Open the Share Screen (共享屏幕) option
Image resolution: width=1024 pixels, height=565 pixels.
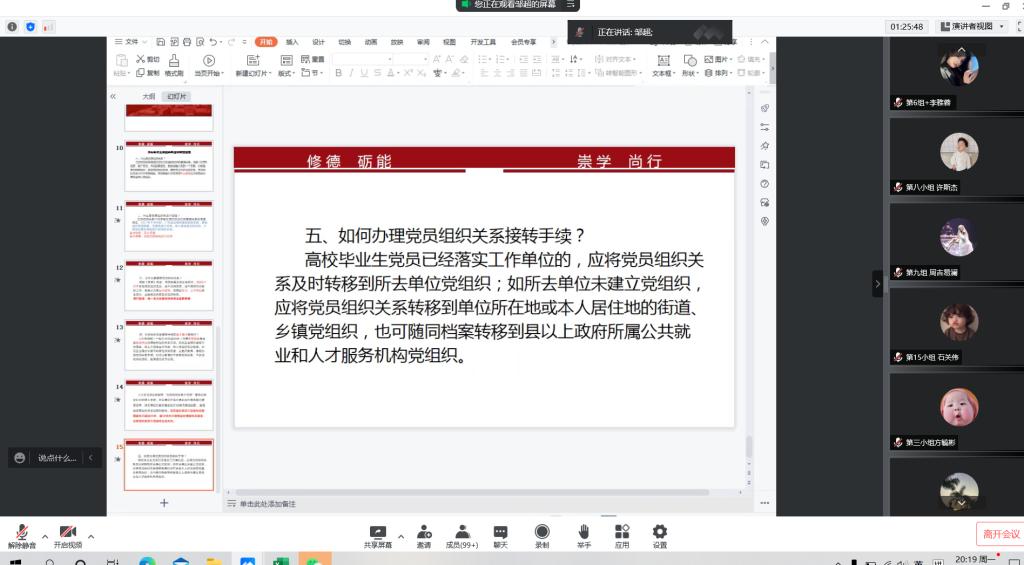pyautogui.click(x=377, y=535)
